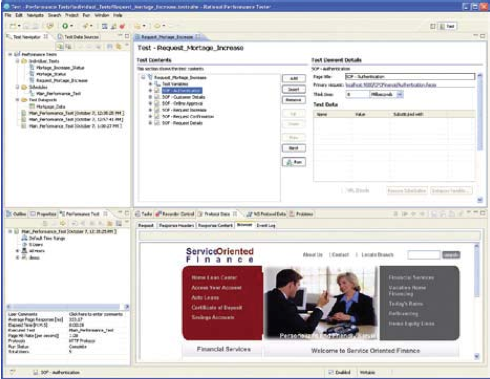Open the Recorder Control tab
This screenshot has height=379, width=490.
click(x=175, y=214)
